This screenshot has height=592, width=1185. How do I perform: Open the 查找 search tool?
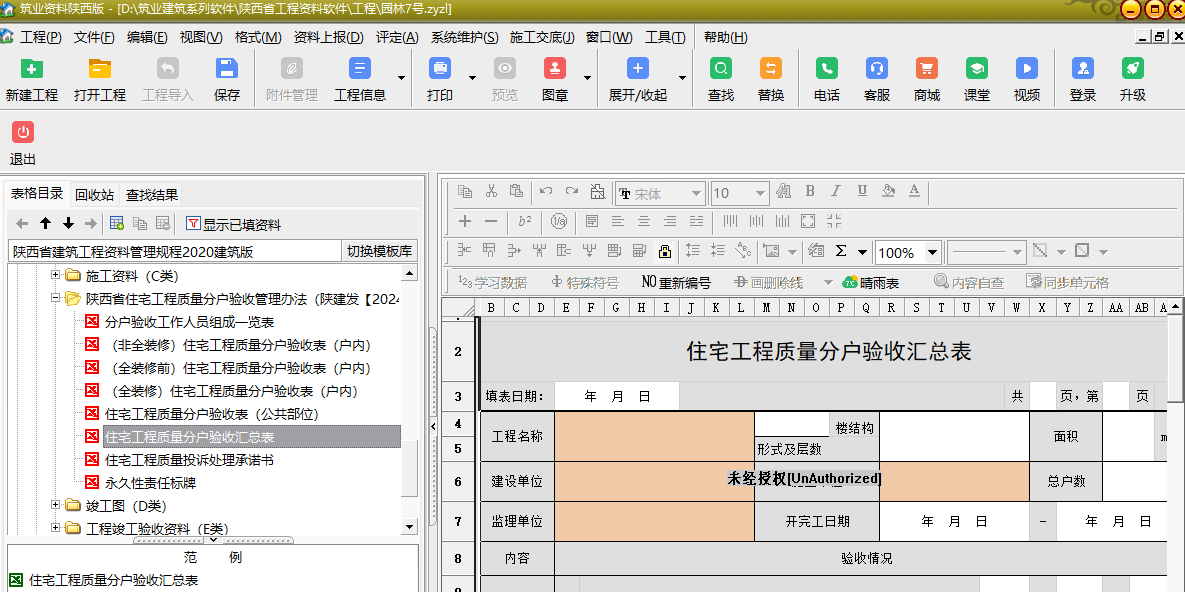720,69
